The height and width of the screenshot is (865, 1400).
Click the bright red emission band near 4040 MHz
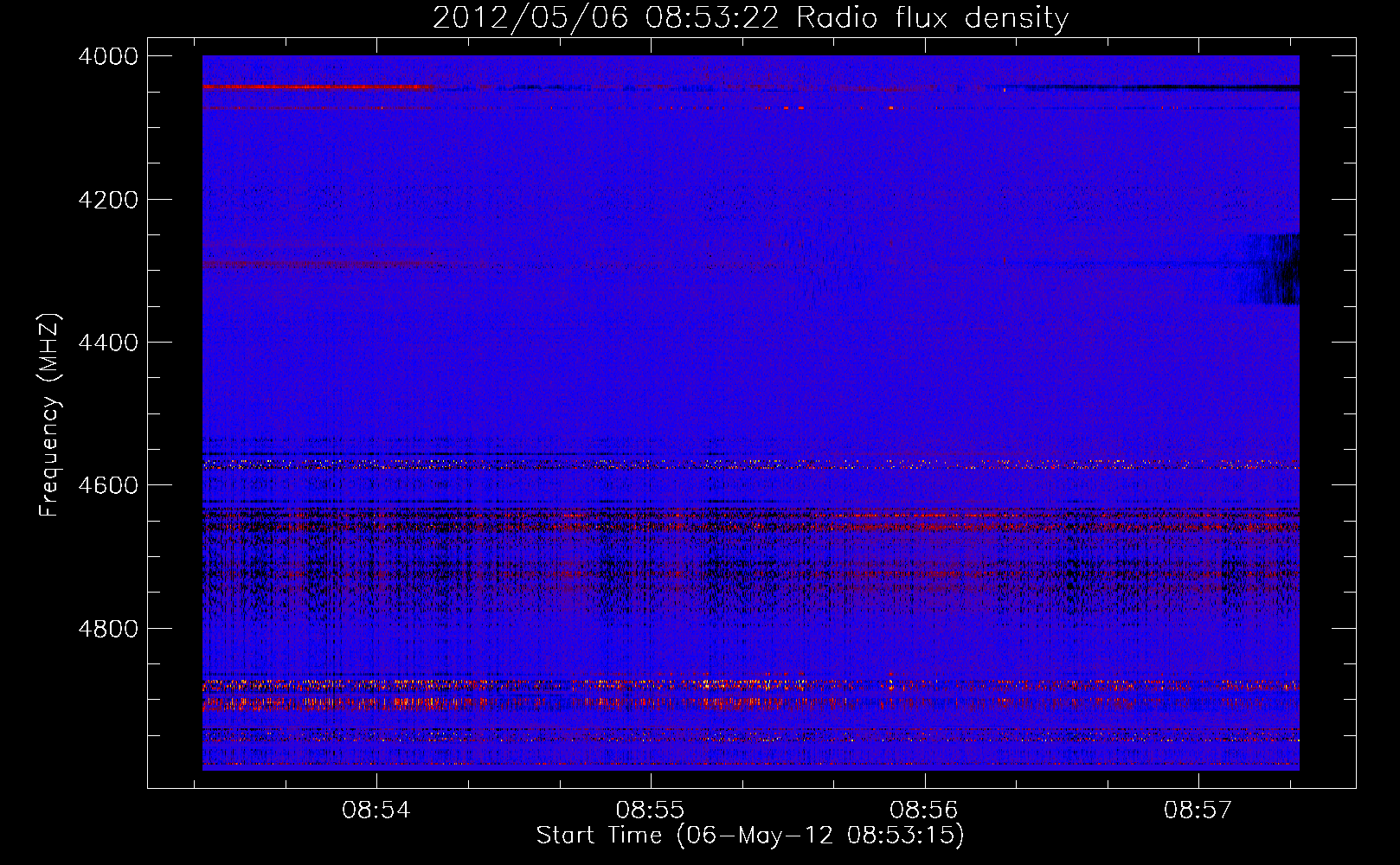click(317, 86)
